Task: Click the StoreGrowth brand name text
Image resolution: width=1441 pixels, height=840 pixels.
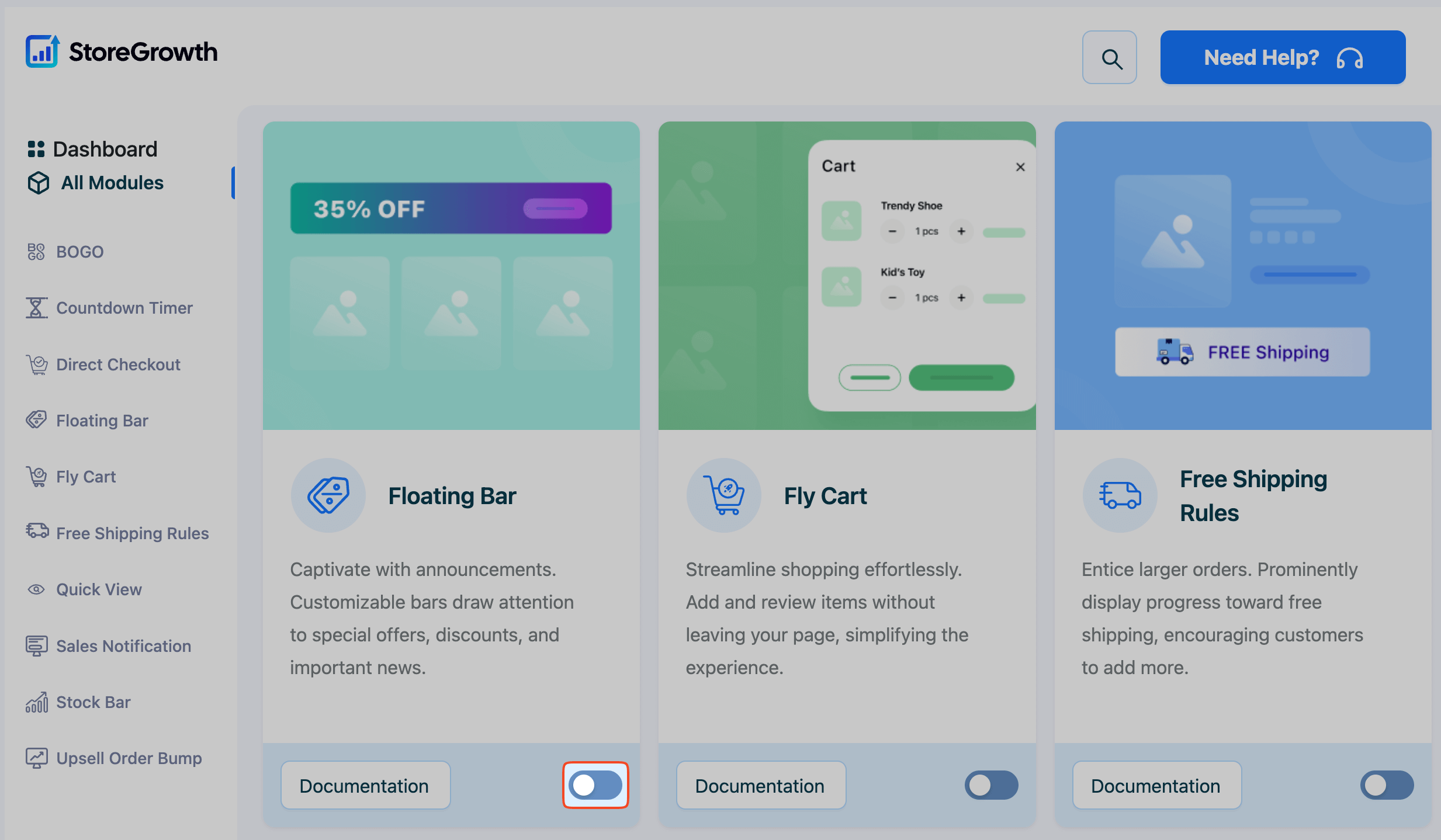Action: point(143,51)
